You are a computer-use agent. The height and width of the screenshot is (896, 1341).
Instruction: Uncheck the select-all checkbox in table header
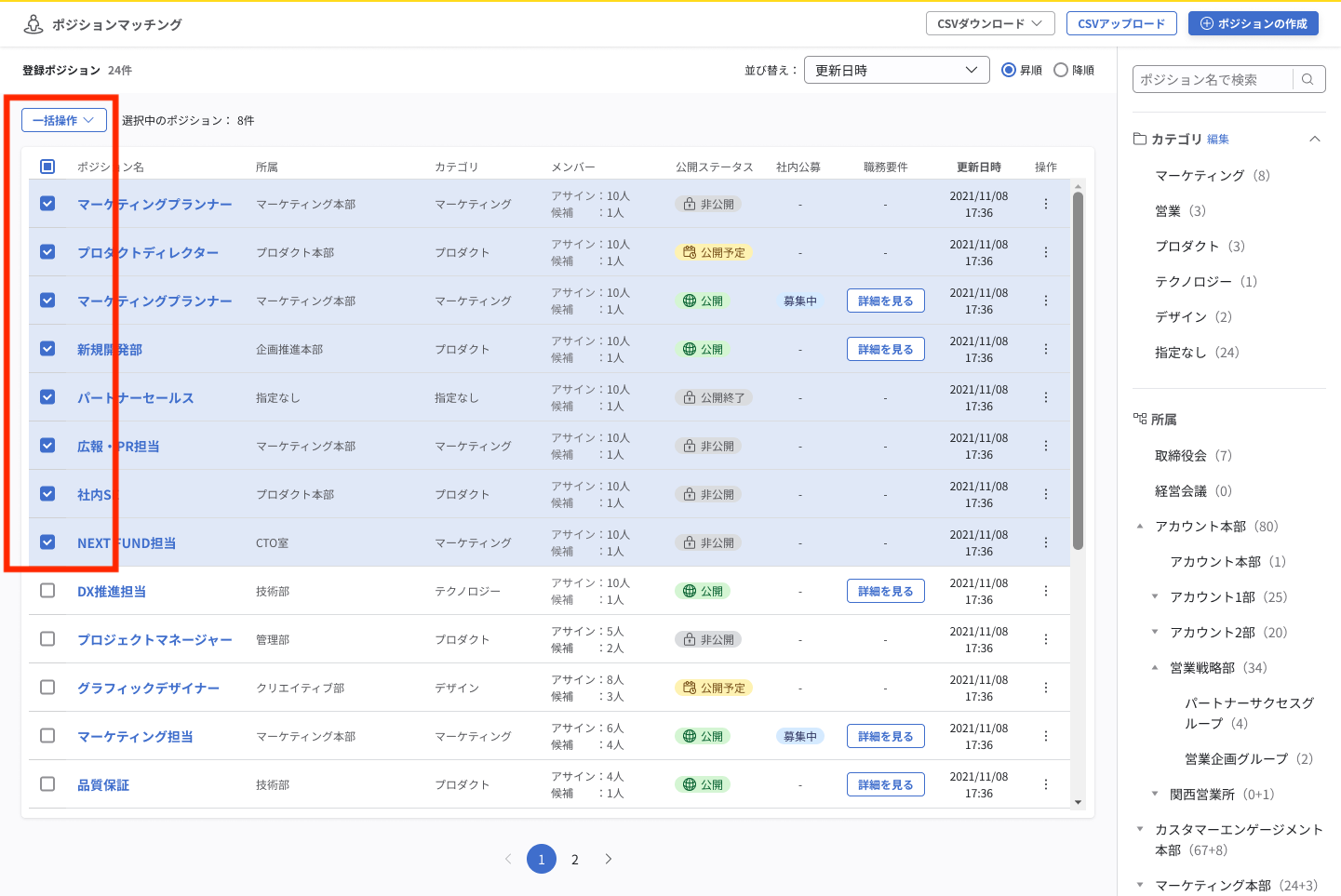[47, 166]
